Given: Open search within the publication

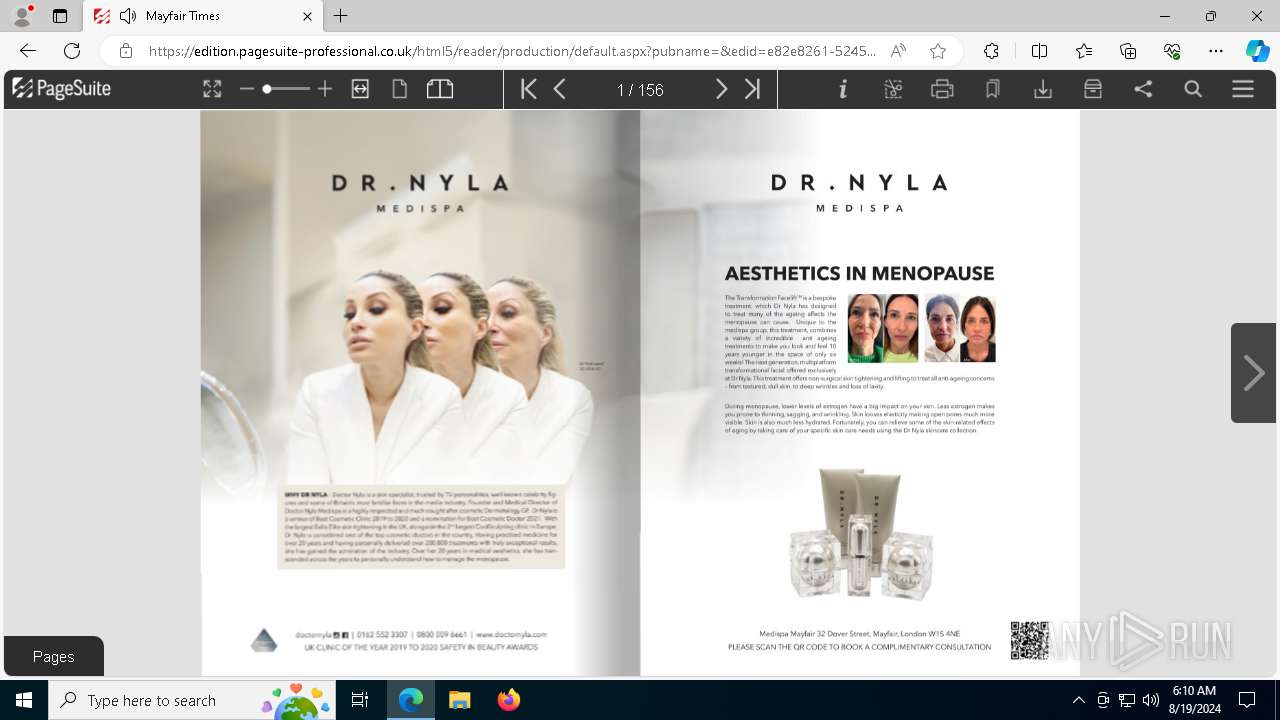Looking at the screenshot, I should click(1193, 89).
